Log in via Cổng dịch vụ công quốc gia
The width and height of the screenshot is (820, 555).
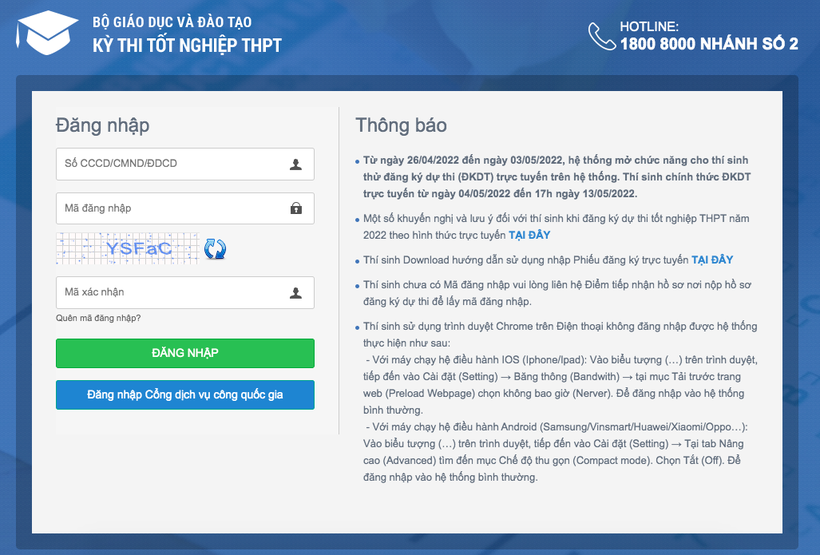[x=185, y=395]
